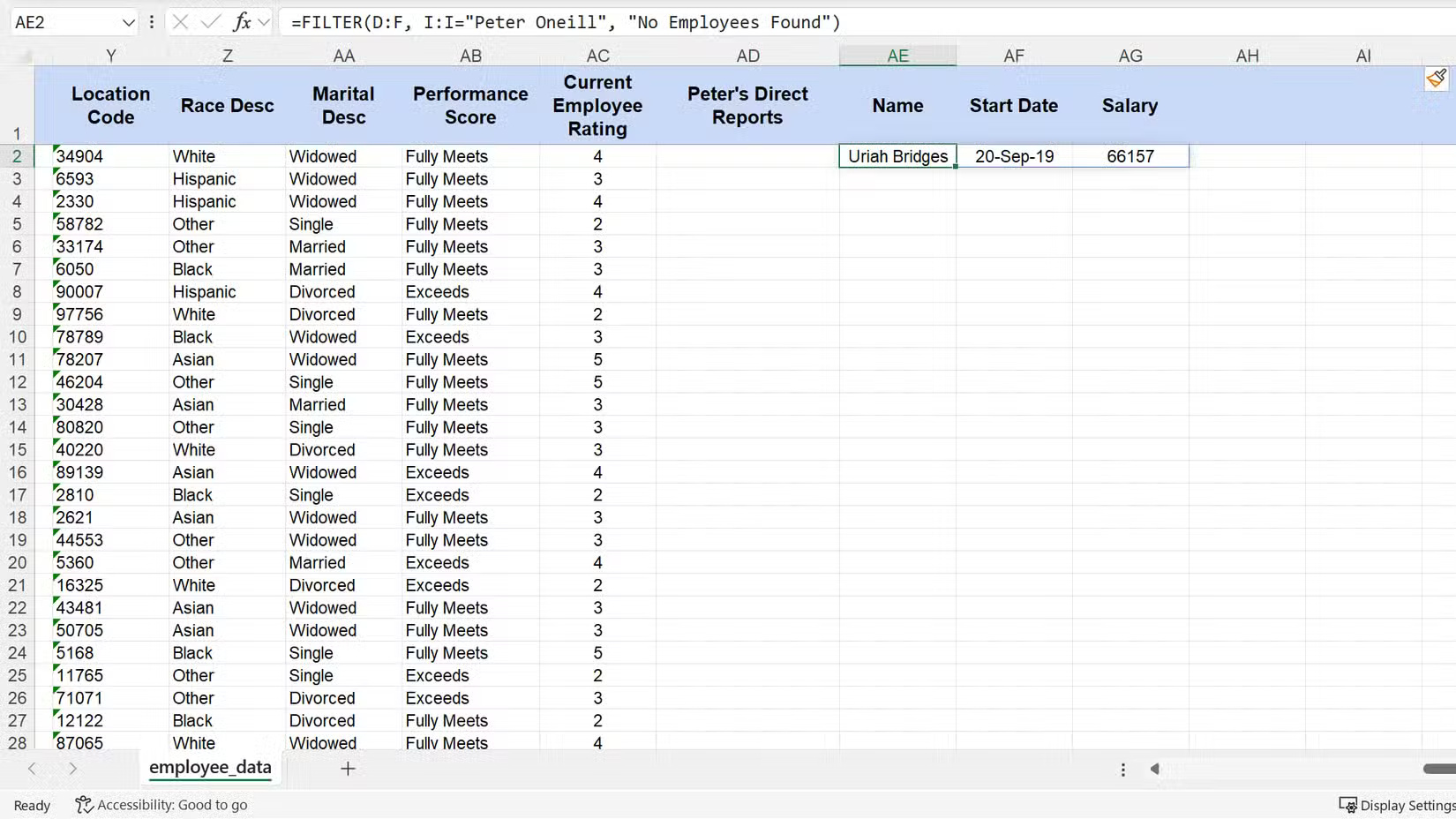The height and width of the screenshot is (819, 1456).
Task: Click the next sheet navigation arrow
Action: click(74, 769)
